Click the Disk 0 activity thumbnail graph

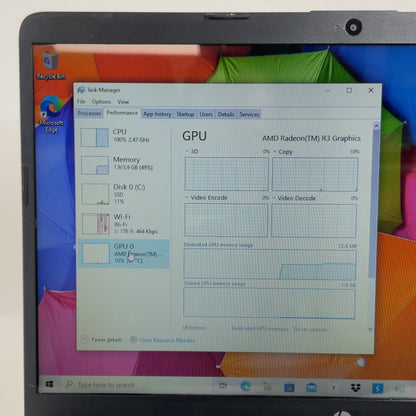tap(96, 194)
